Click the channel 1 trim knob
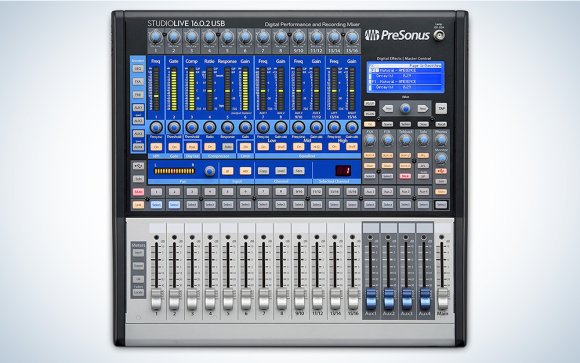 click(156, 37)
